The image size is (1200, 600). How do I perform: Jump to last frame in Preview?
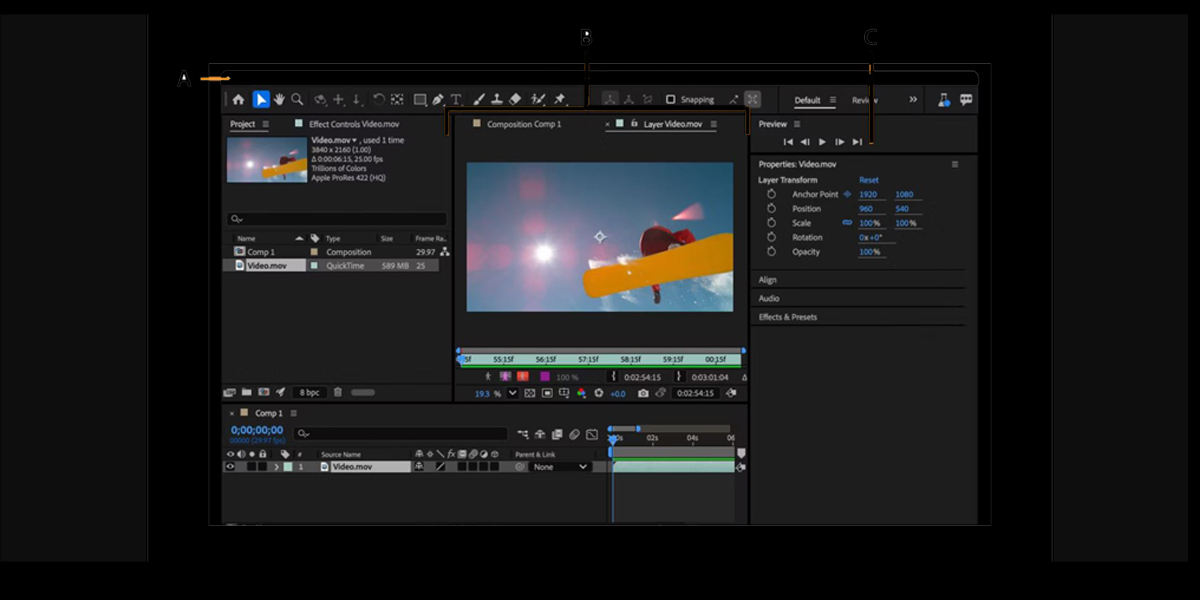click(x=857, y=142)
